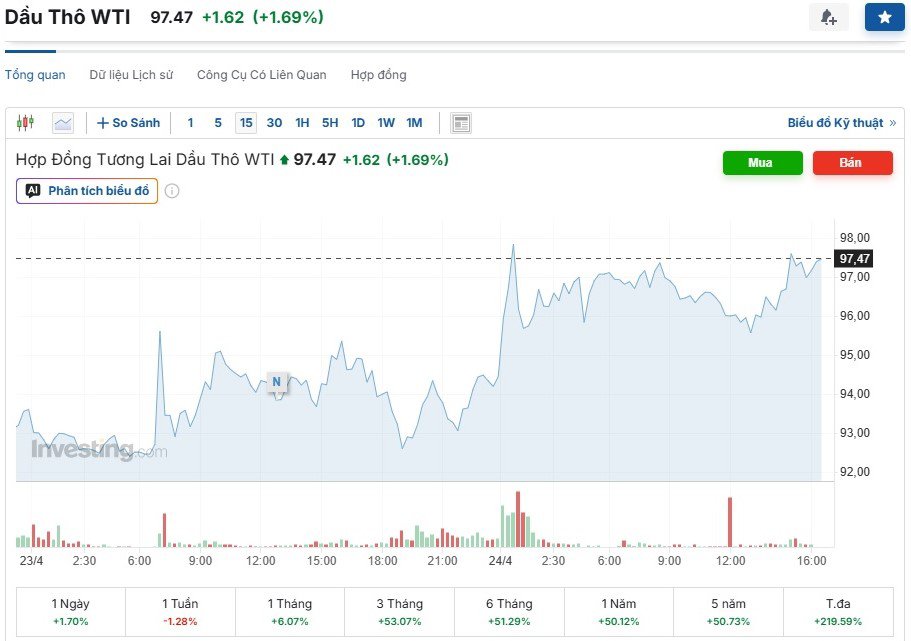Click the N news marker on chart
911x641 pixels.
click(277, 381)
